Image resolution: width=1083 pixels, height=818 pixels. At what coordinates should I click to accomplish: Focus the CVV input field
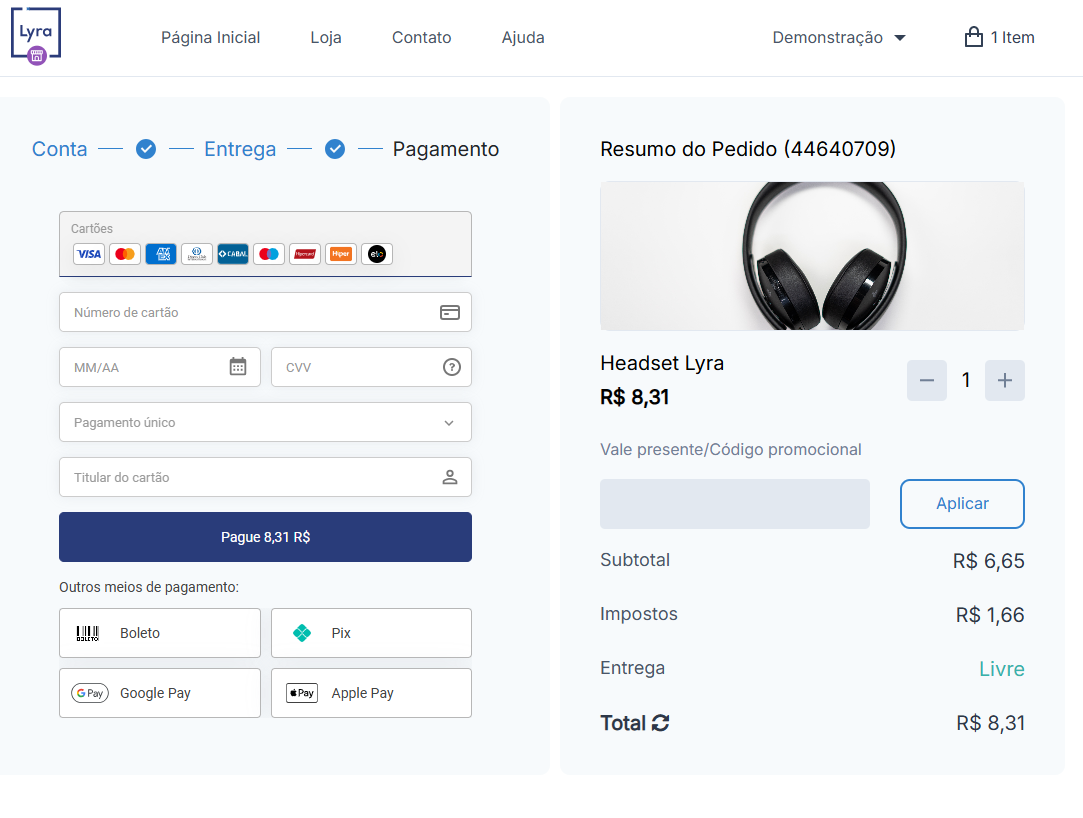click(x=372, y=367)
